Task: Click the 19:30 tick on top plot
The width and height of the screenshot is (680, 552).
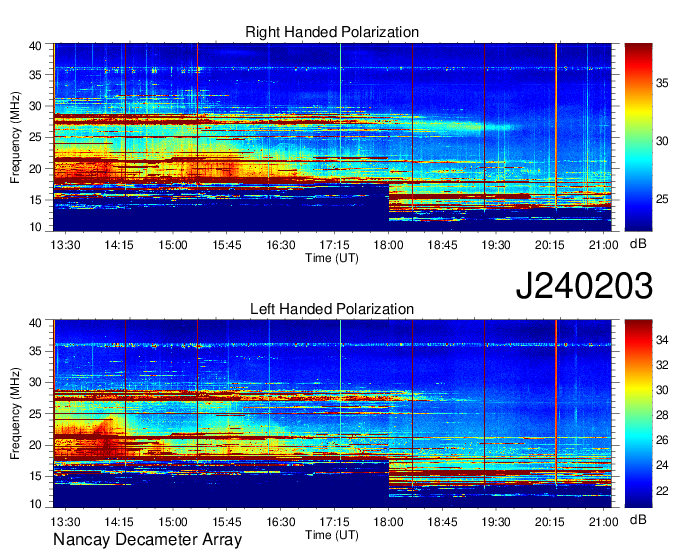Action: point(496,245)
